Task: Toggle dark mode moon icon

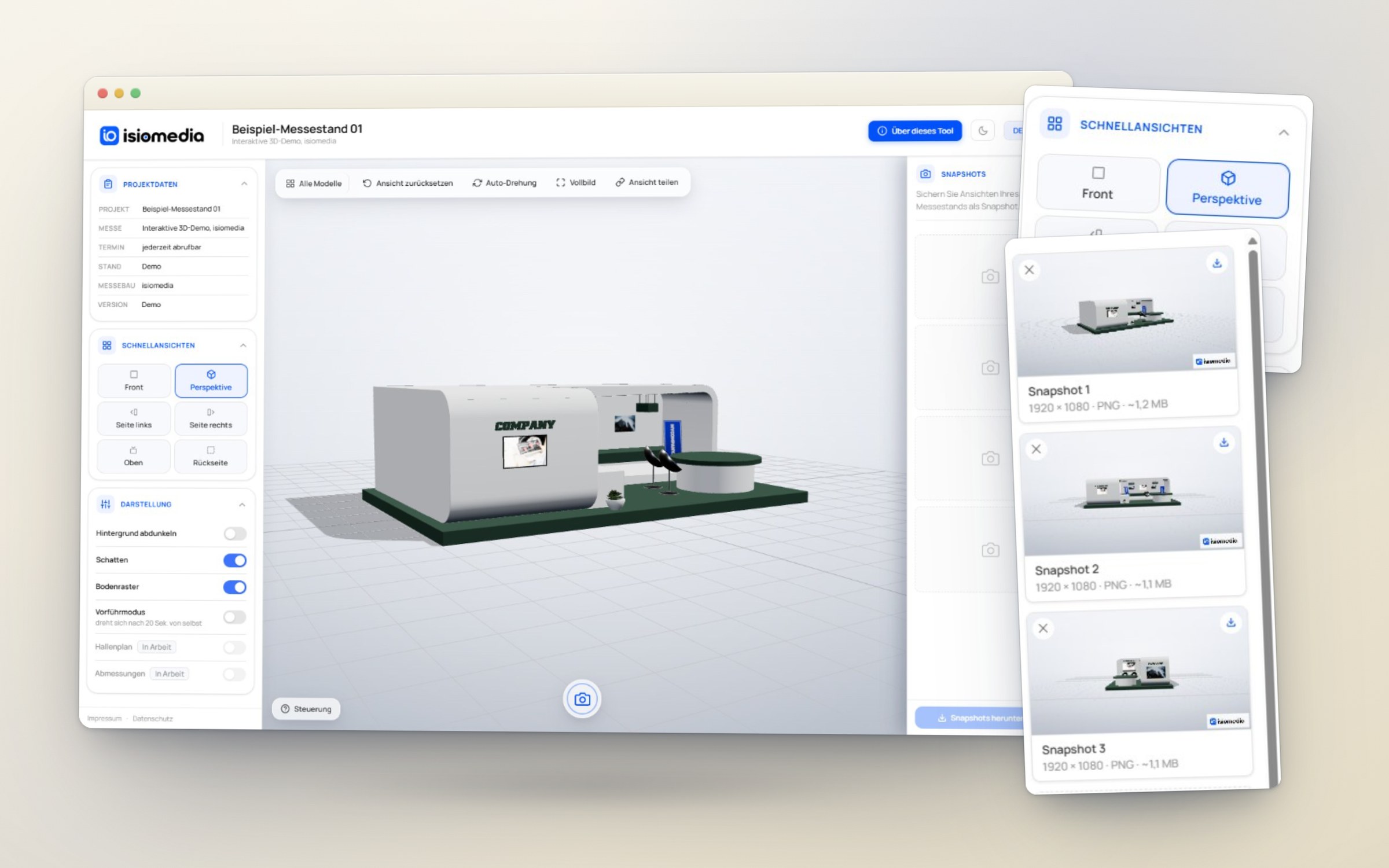Action: pyautogui.click(x=983, y=131)
